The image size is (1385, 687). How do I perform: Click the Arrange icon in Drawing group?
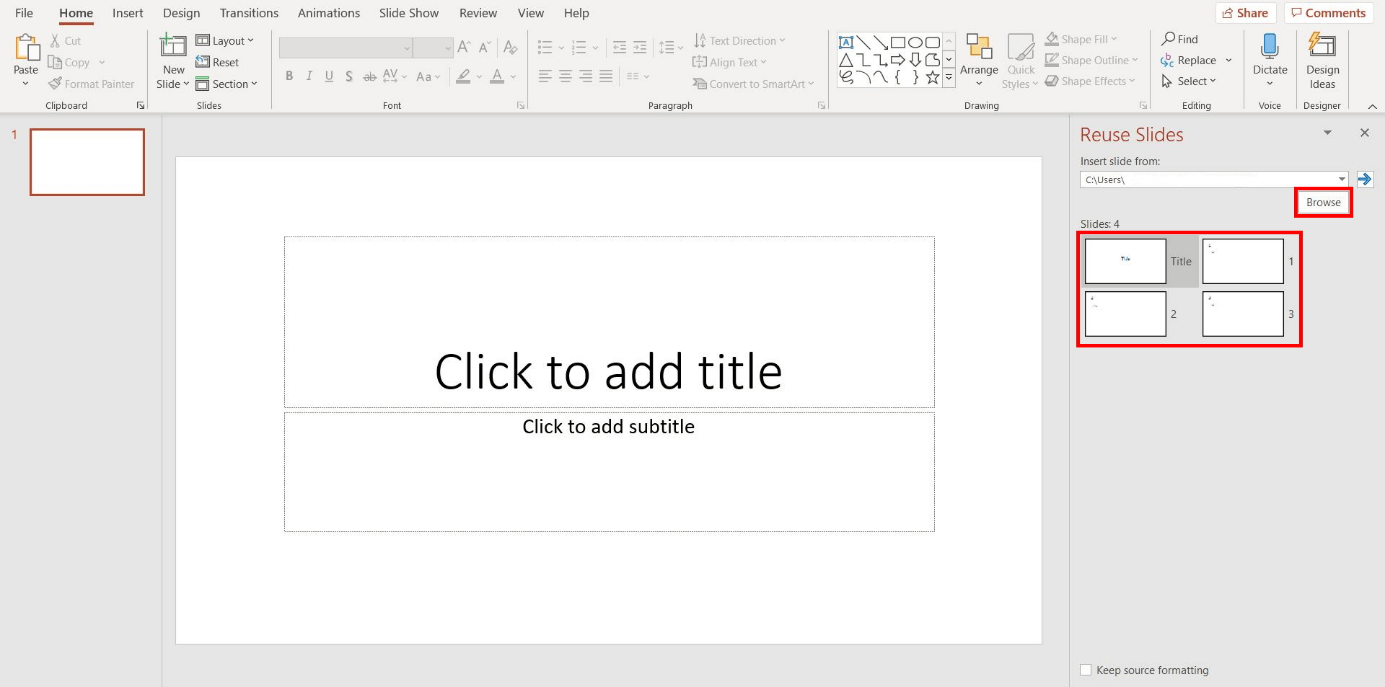[x=978, y=60]
